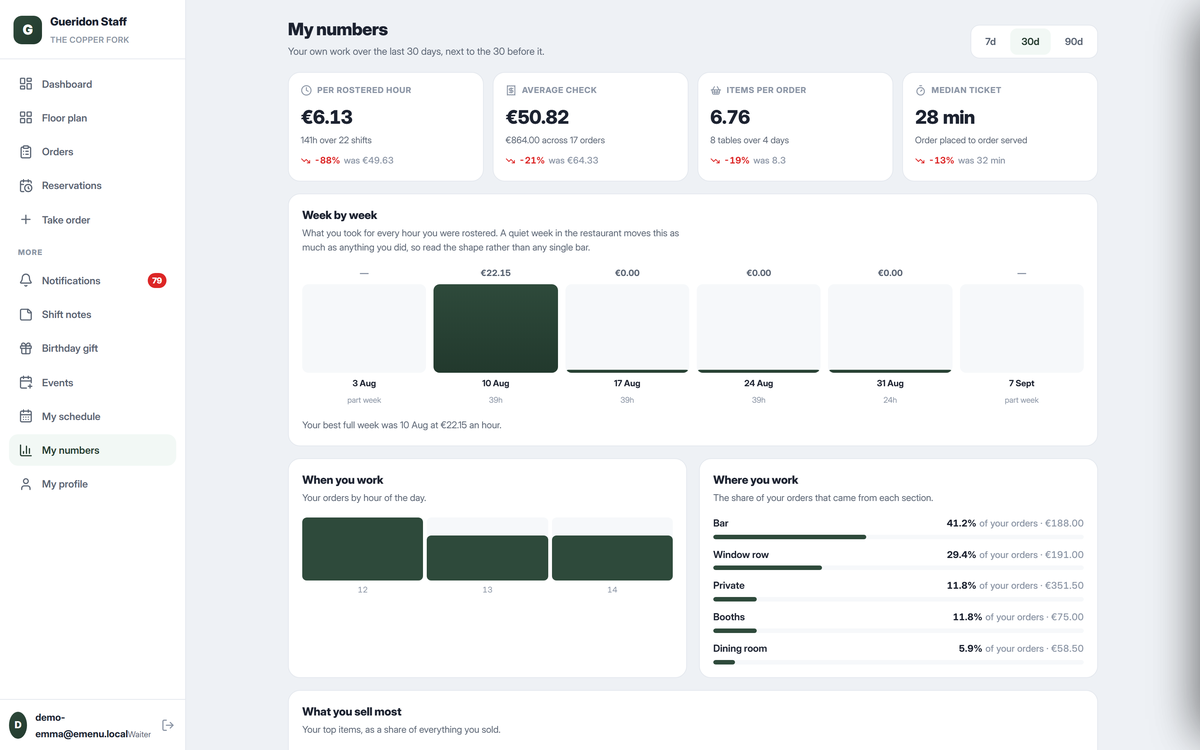Click '€864.00 across 17 orders' text
This screenshot has height=750, width=1200.
tap(555, 140)
